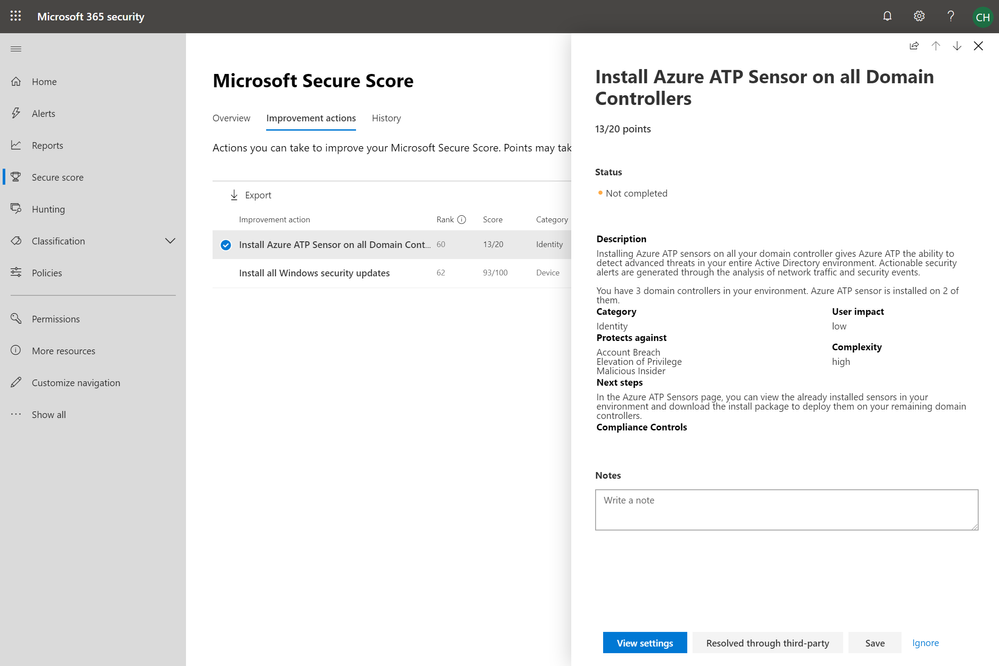Open Hunting in the sidebar

48,209
